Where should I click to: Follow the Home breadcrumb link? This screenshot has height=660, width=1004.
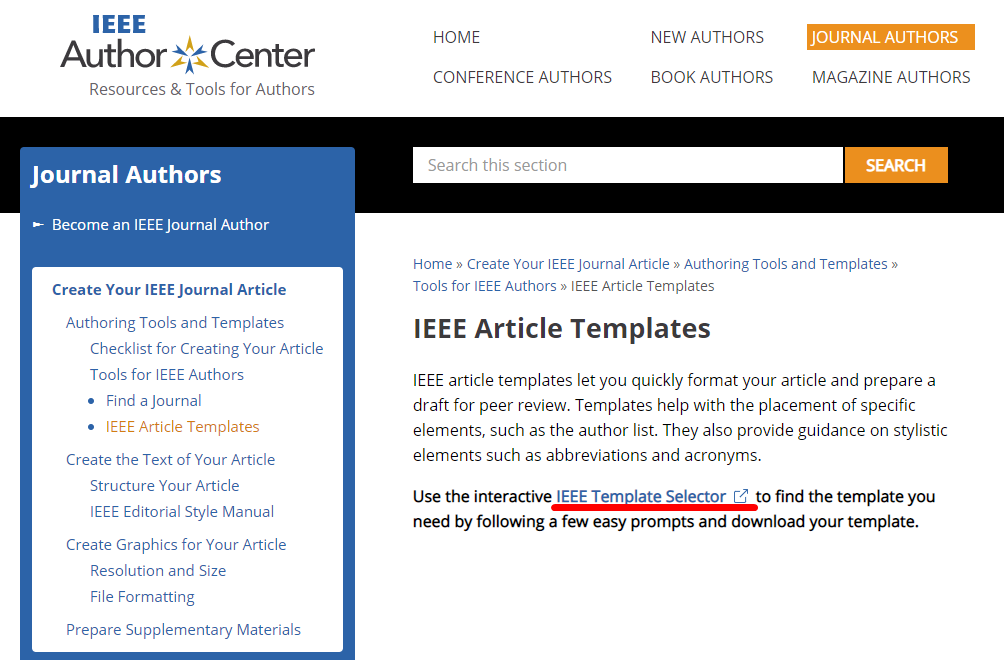point(432,263)
